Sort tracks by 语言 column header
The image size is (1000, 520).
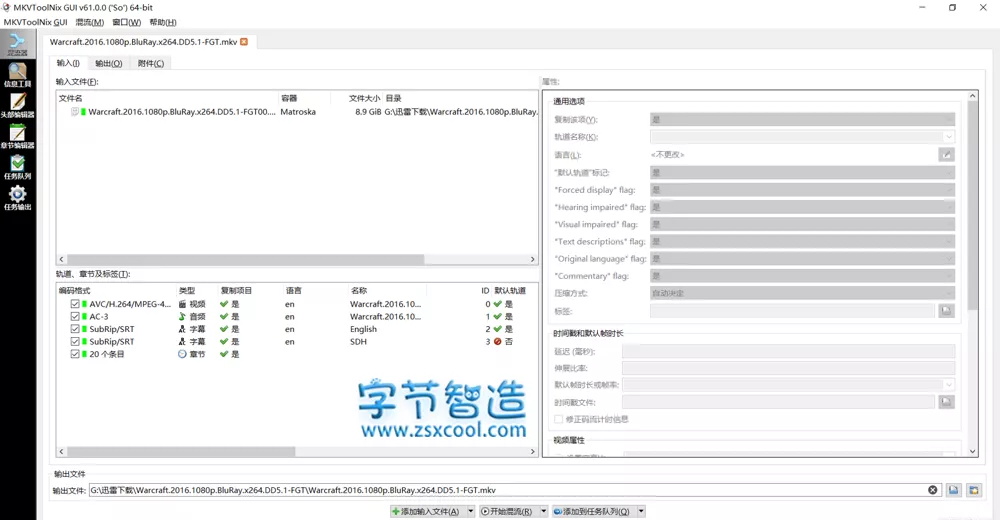point(314,290)
